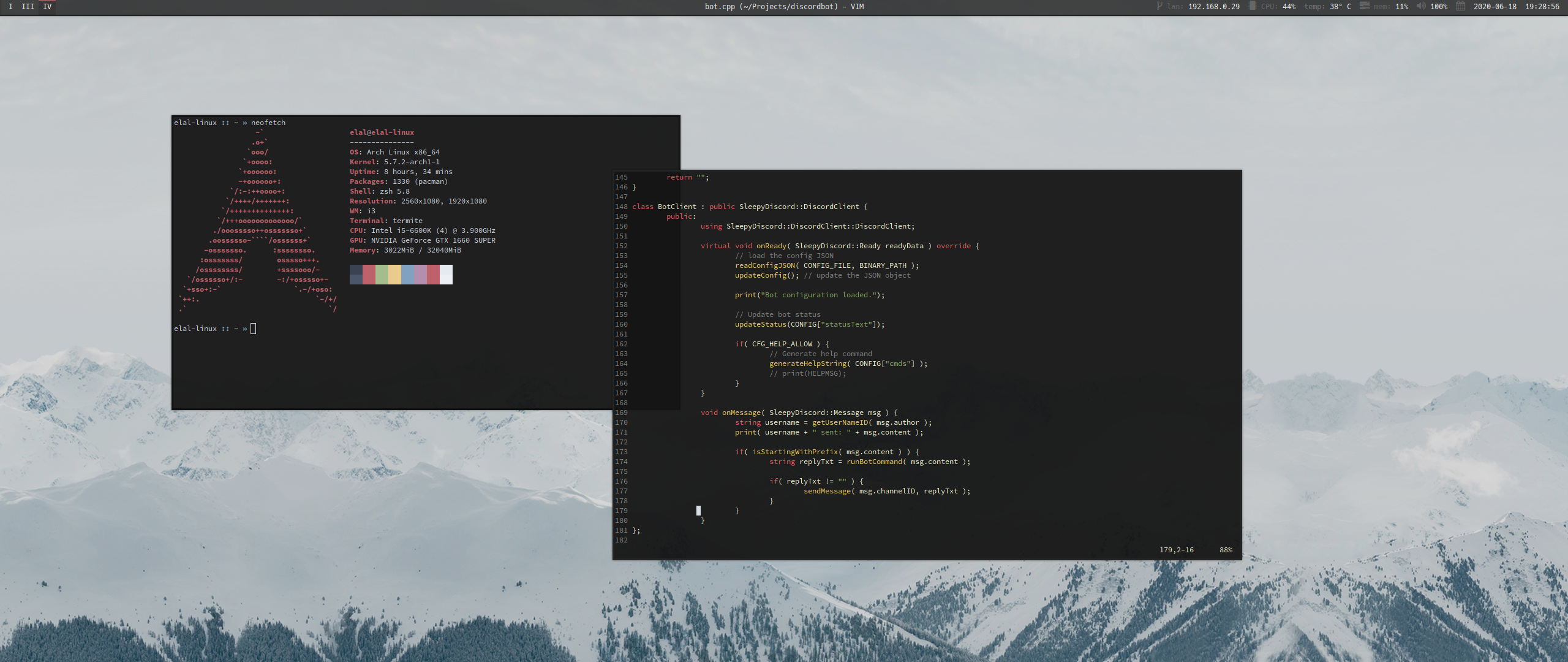Click commented print(HELPMSG); on line 165

[x=808, y=373]
